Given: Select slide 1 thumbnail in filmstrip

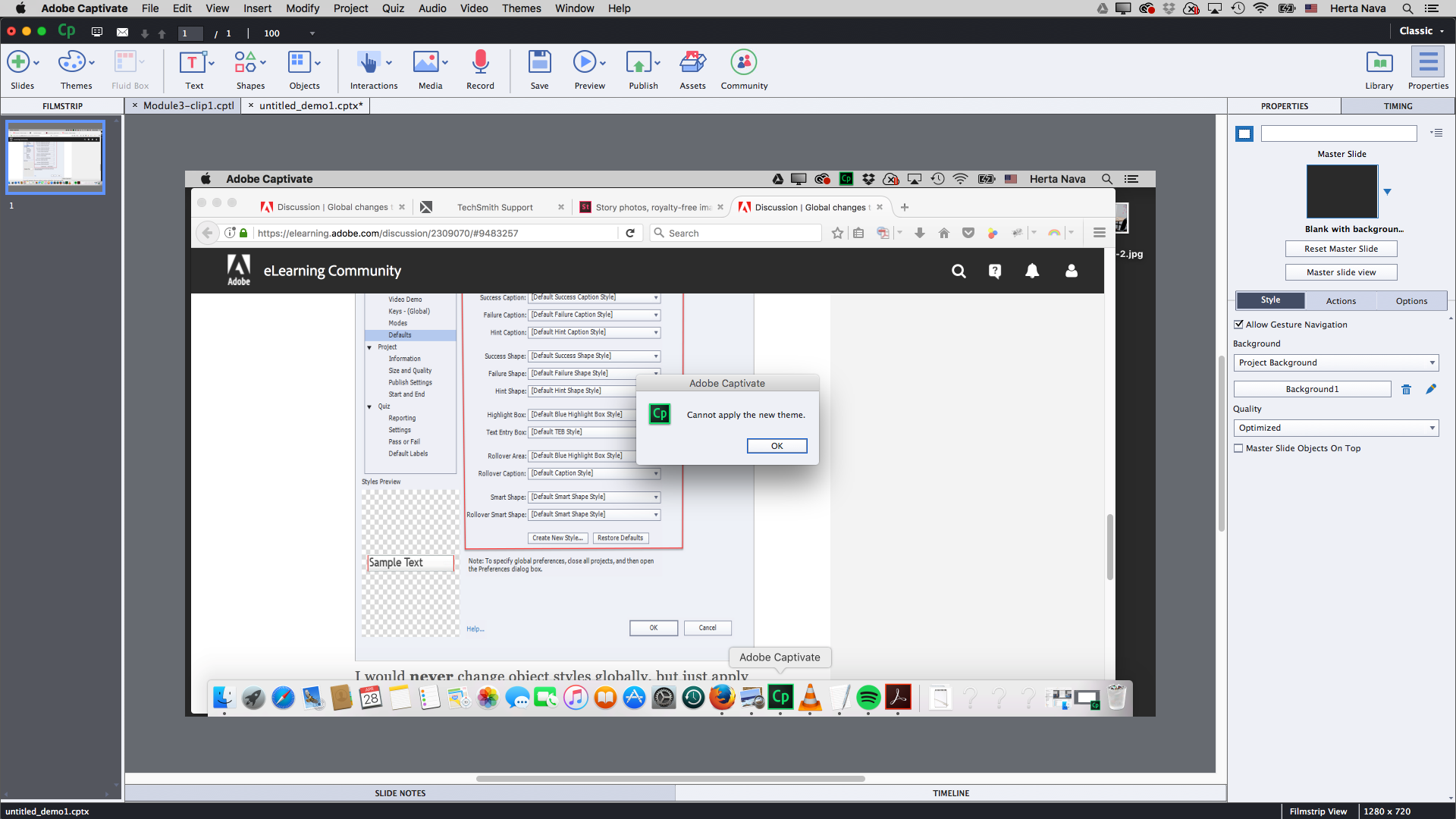Looking at the screenshot, I should (x=55, y=157).
